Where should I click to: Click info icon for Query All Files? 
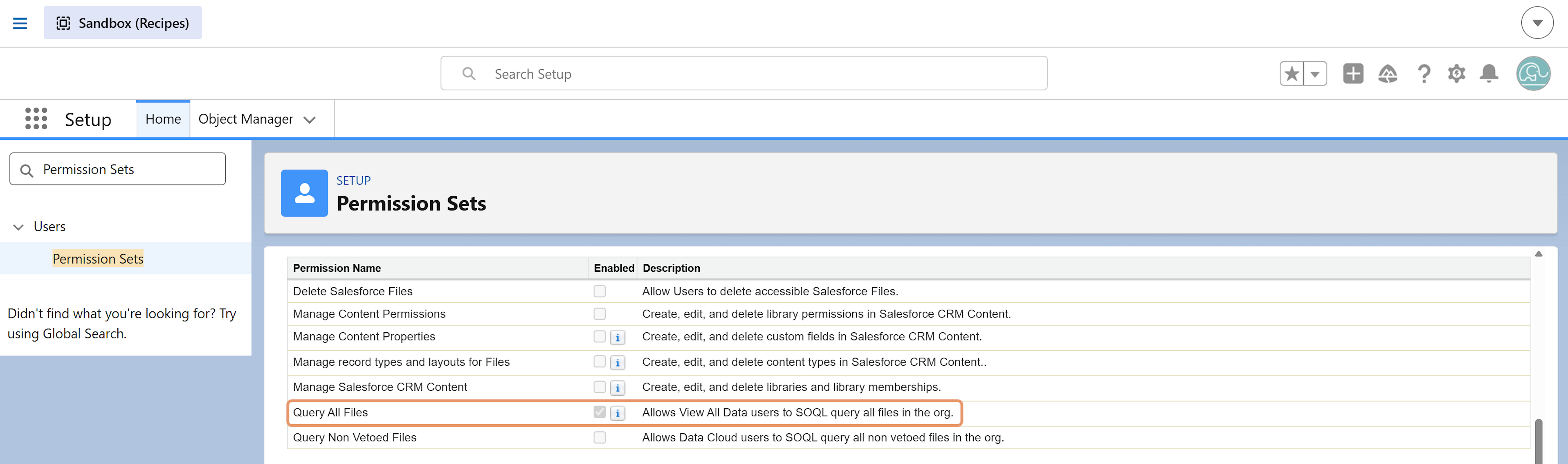click(617, 414)
